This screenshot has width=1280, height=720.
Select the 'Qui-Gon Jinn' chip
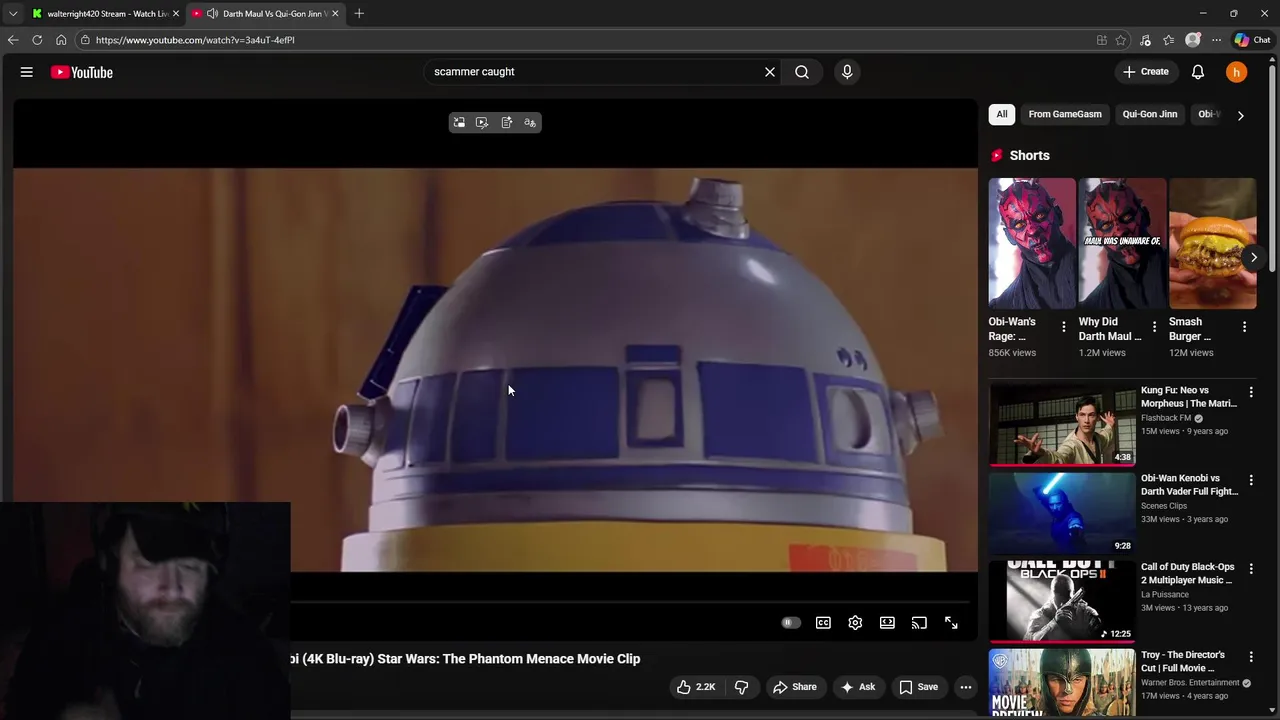[x=1150, y=114]
